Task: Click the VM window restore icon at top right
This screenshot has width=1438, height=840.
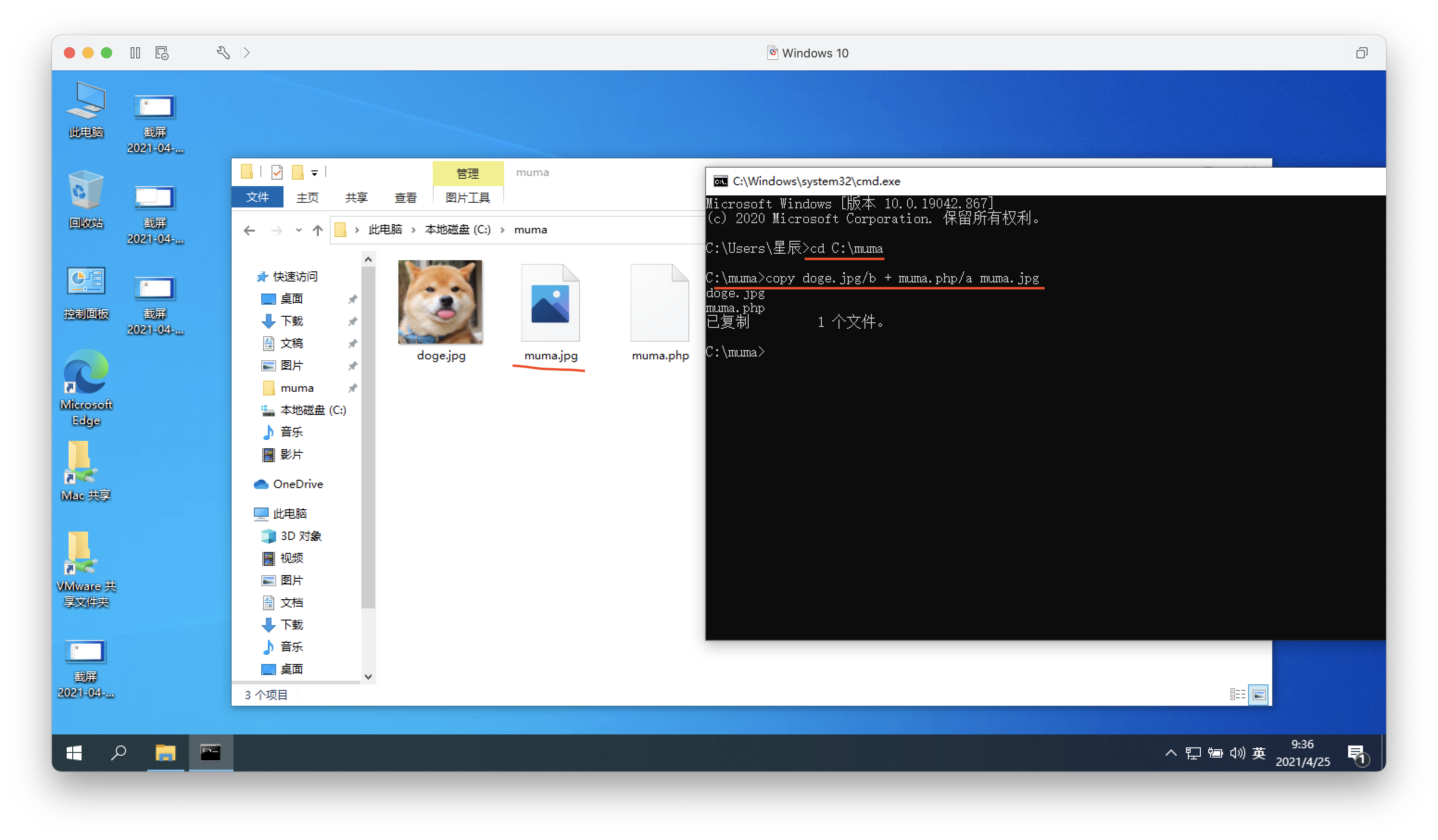Action: tap(1362, 53)
